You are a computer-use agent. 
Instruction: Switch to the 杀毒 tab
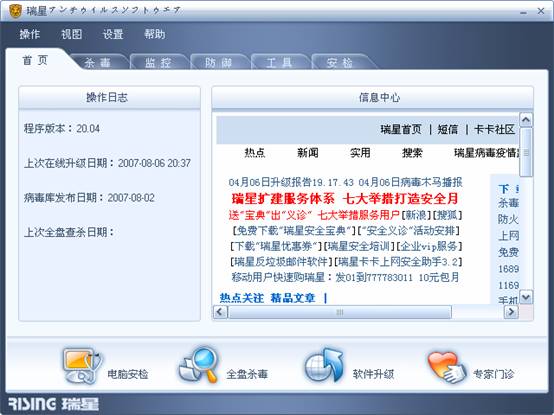(x=98, y=63)
